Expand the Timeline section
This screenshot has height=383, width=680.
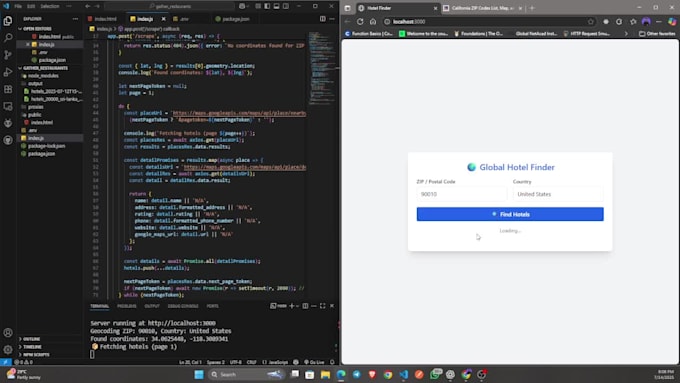click(x=32, y=347)
